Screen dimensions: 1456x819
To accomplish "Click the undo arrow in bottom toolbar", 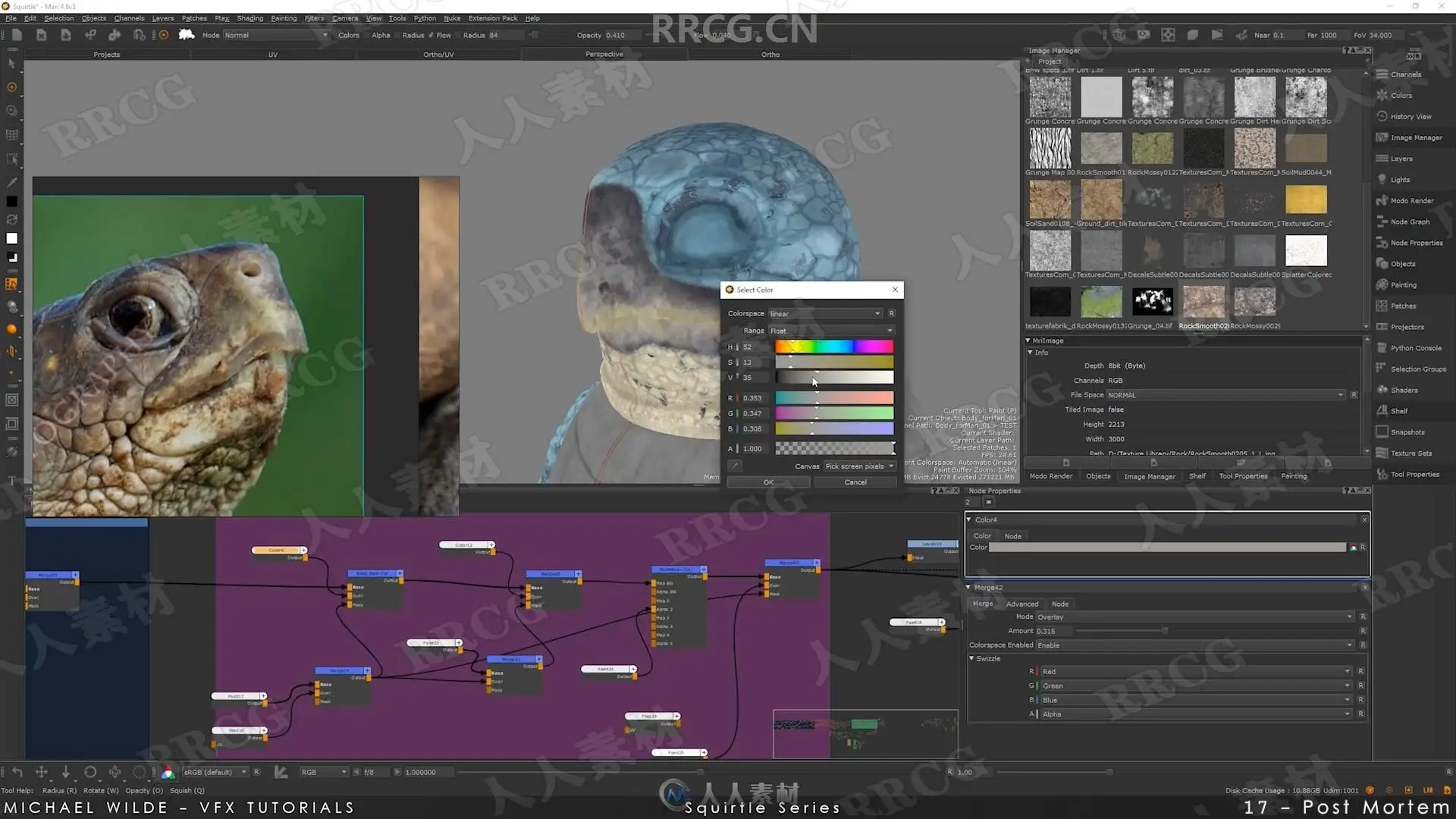I will point(17,772).
